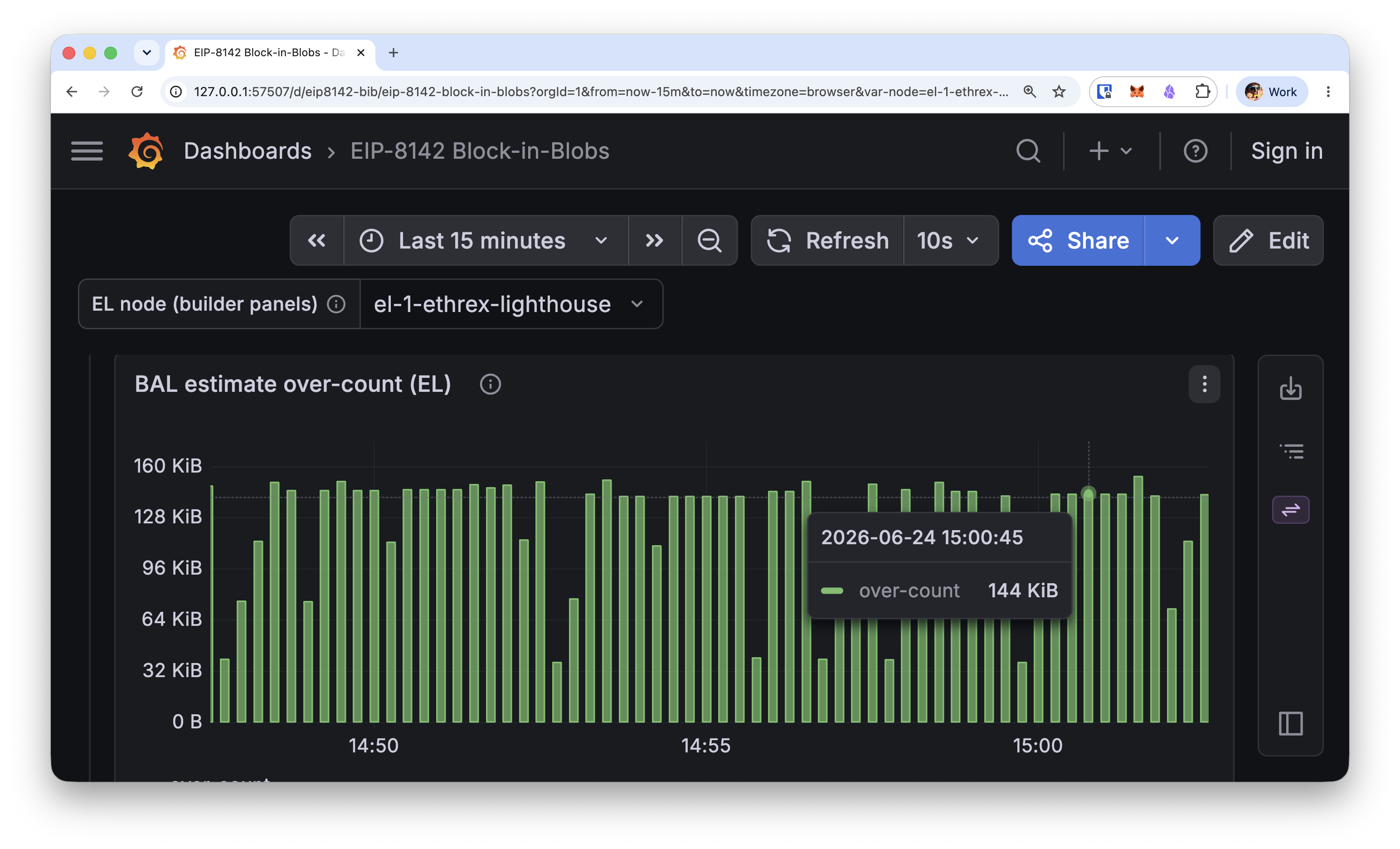
Task: Show BAL estimate over-count panel info icon
Action: coord(491,384)
